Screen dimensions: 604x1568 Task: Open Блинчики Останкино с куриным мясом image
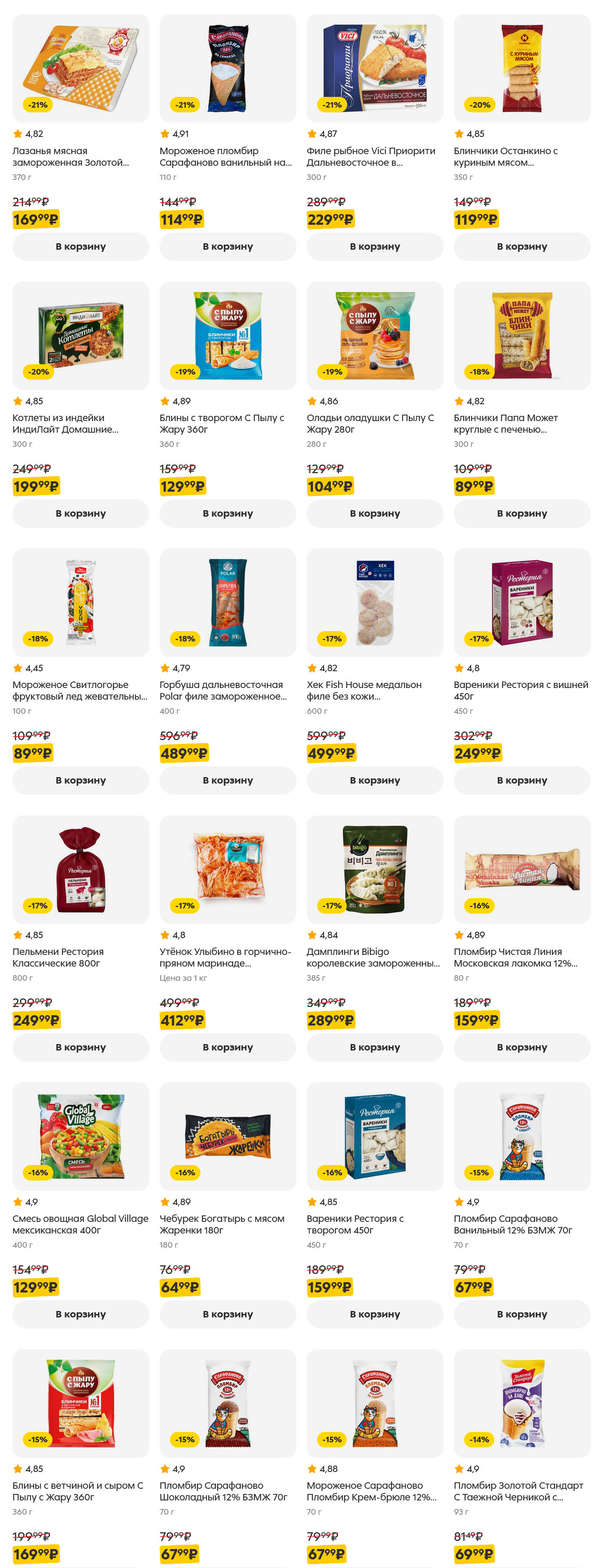point(522,68)
